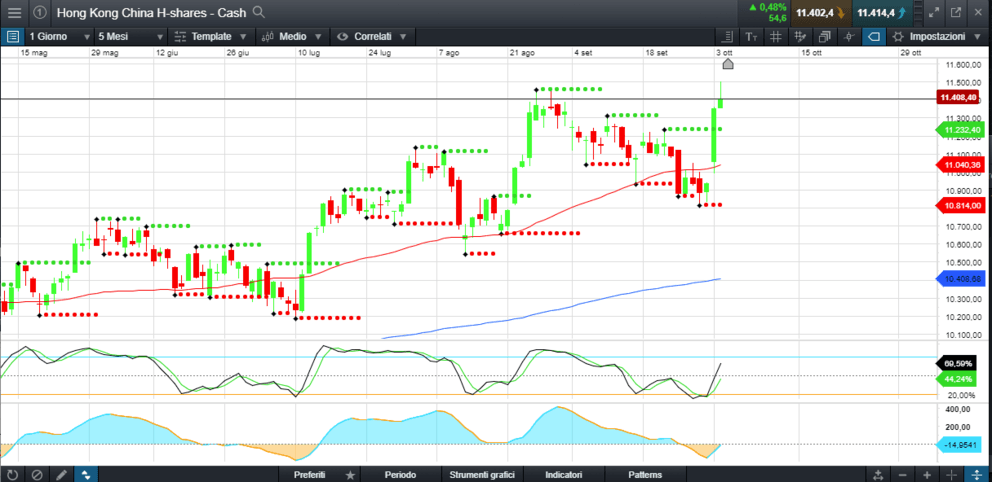Click the red 11.408,40 price label
Image resolution: width=992 pixels, height=482 pixels.
pos(960,97)
